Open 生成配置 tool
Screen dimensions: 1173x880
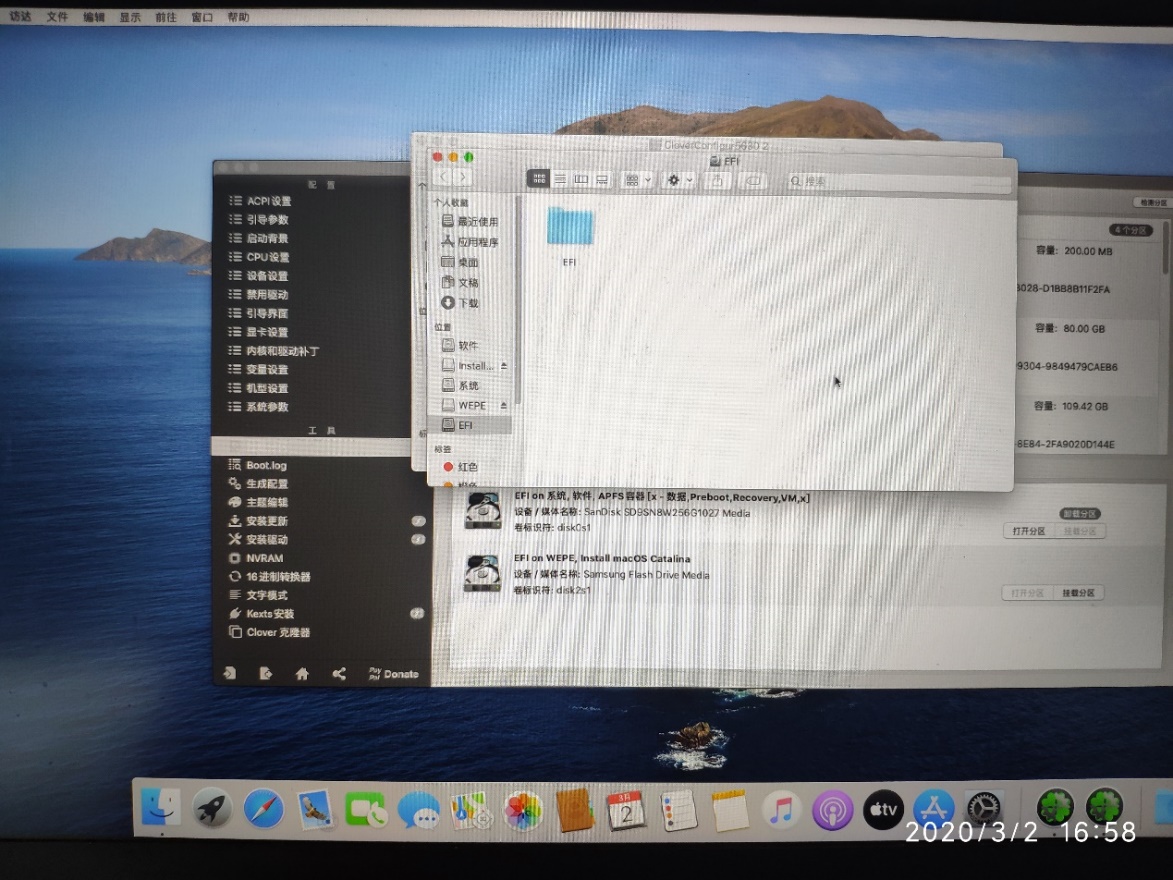click(x=258, y=483)
